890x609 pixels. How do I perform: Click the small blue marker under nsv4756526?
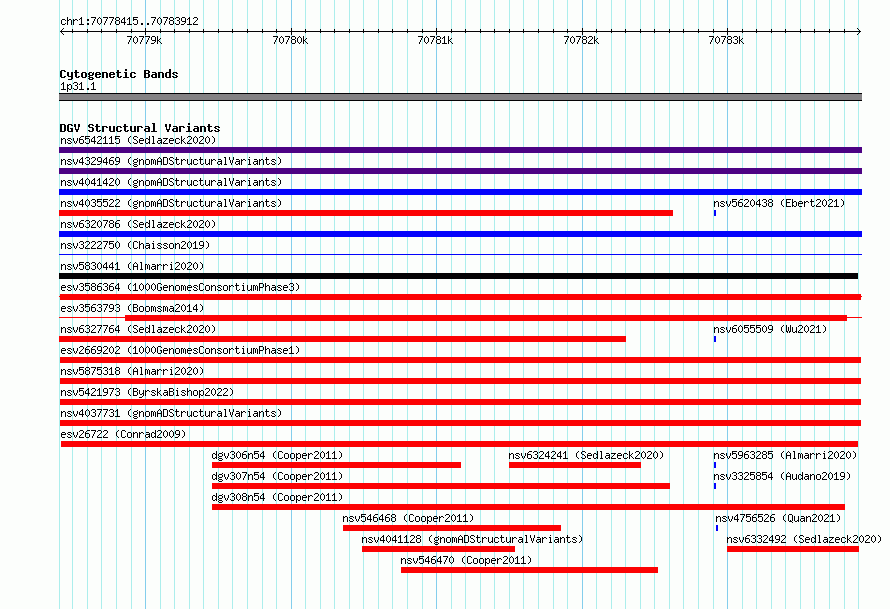click(x=717, y=528)
